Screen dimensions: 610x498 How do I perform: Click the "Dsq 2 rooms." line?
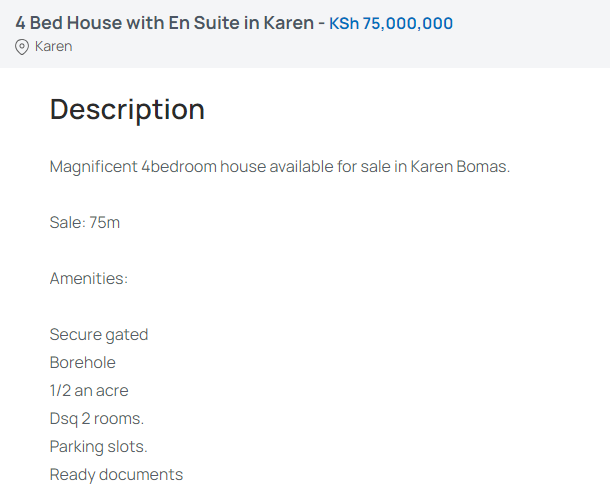pyautogui.click(x=97, y=418)
